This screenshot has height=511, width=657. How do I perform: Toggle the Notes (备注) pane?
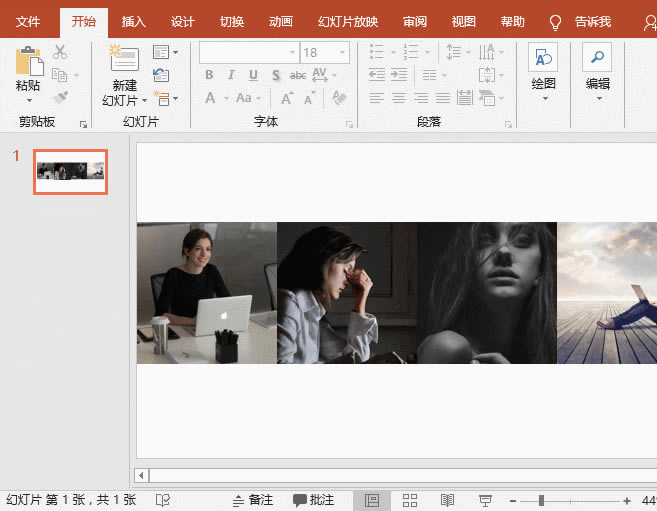252,500
